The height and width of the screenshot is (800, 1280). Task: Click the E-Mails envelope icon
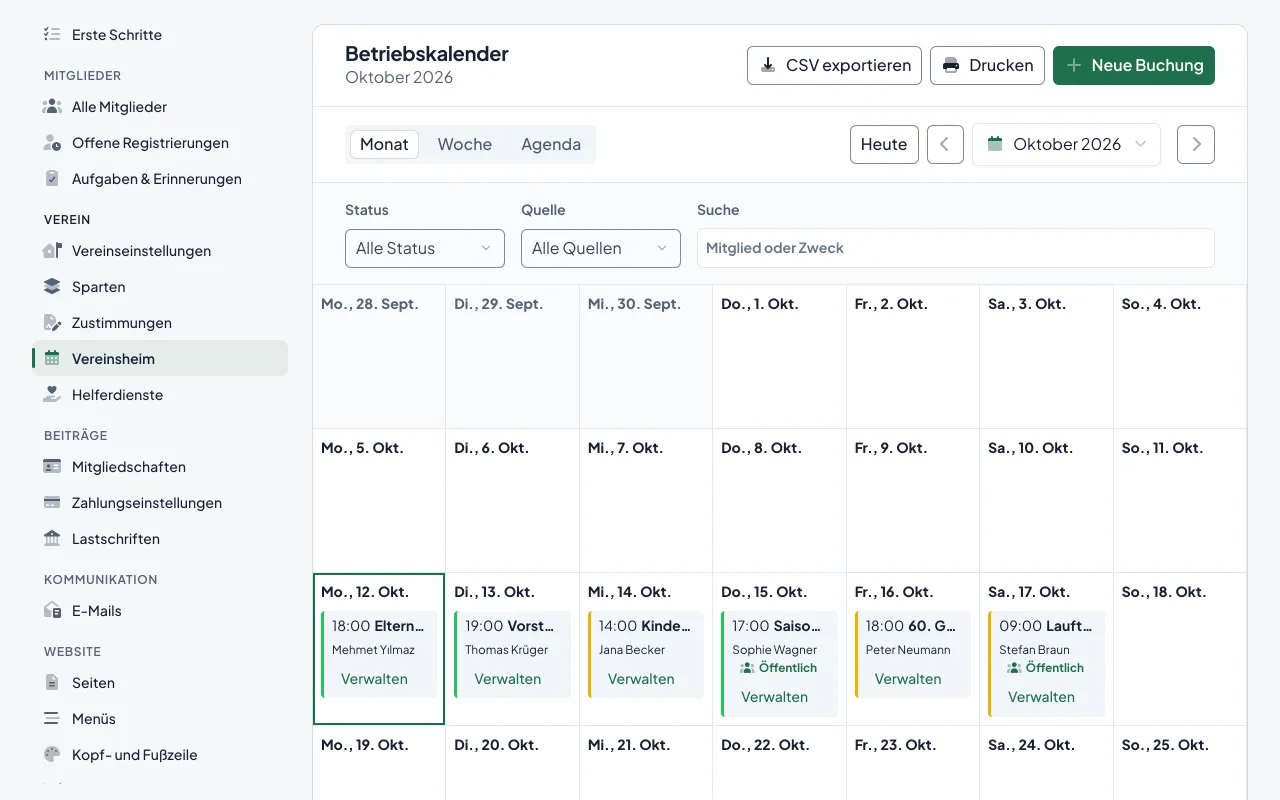tap(52, 611)
